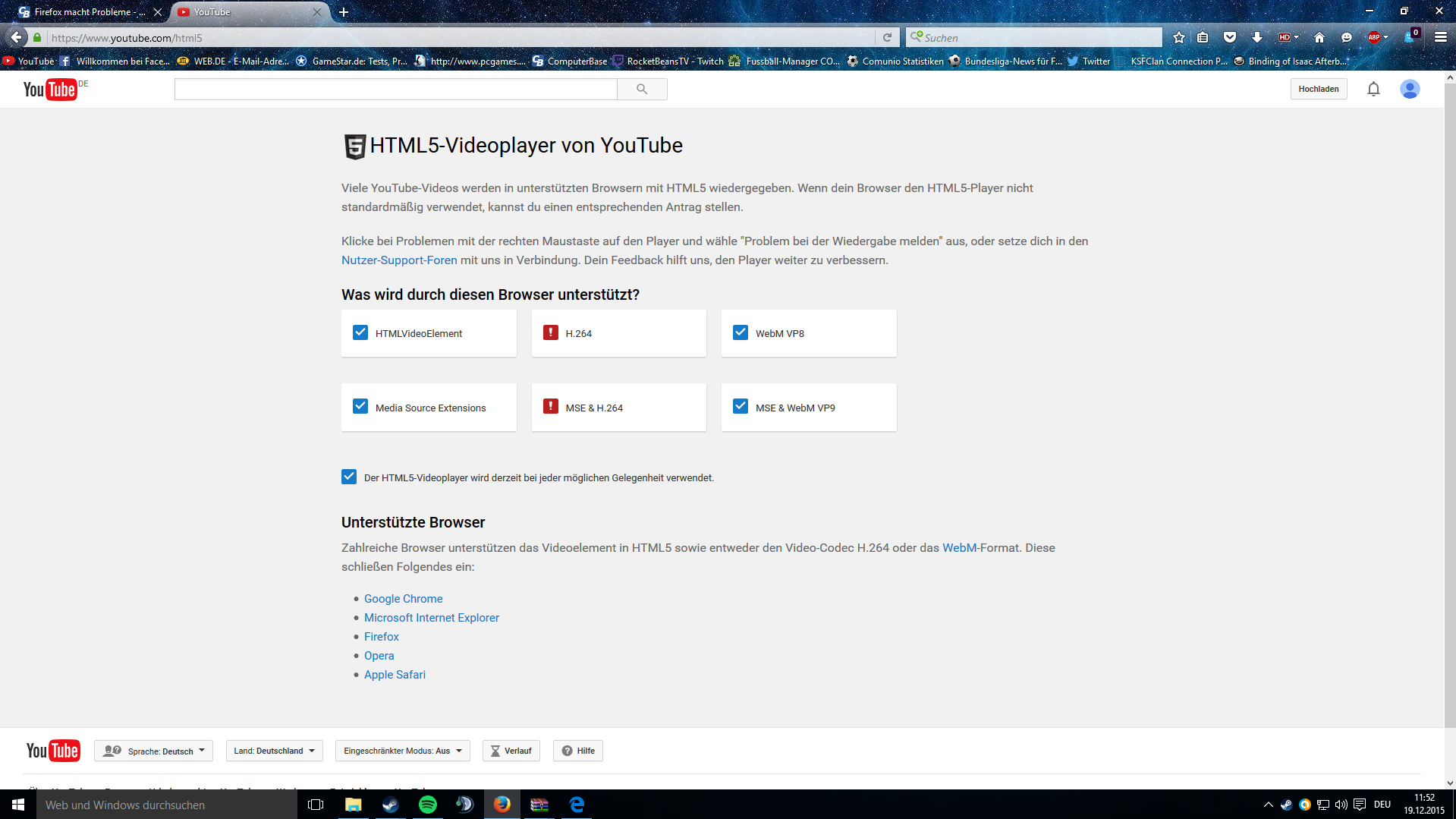Screen dimensions: 1456x819
Task: Click the Hochladen upload button
Action: (1319, 89)
